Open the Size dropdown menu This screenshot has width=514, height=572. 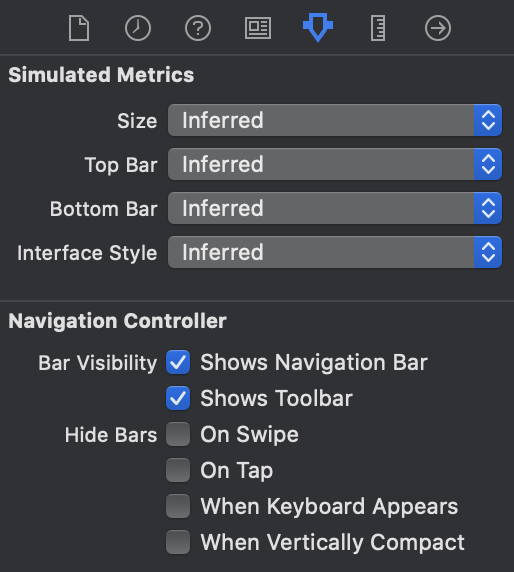(x=335, y=120)
